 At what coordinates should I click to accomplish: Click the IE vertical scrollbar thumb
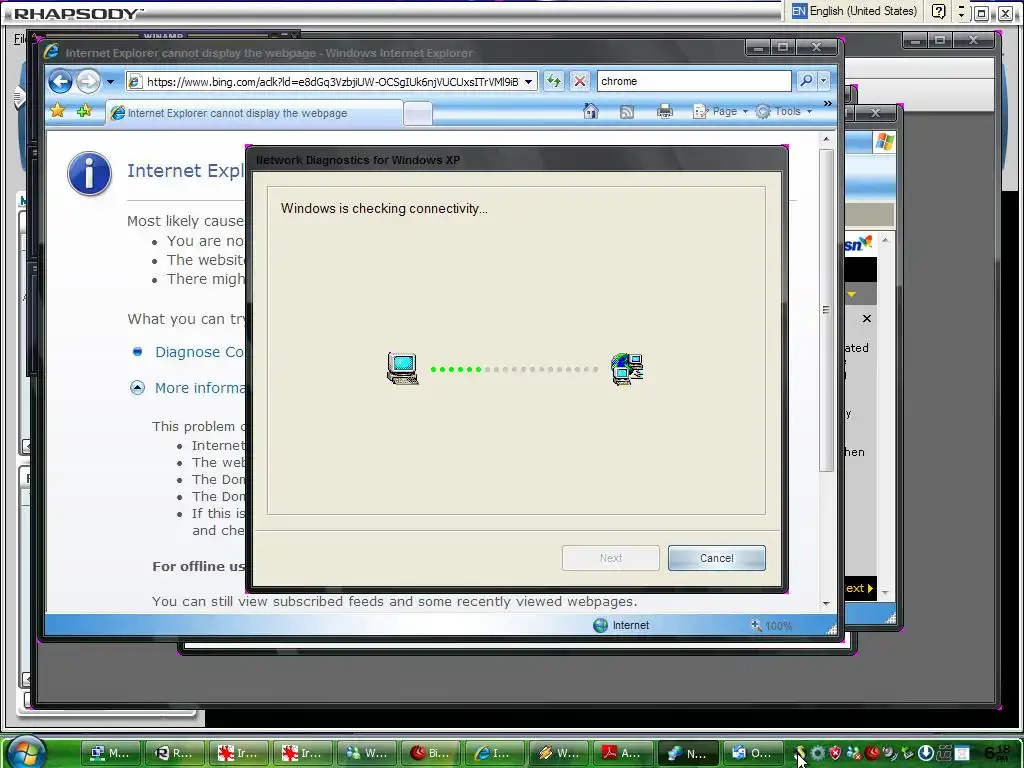pyautogui.click(x=826, y=310)
